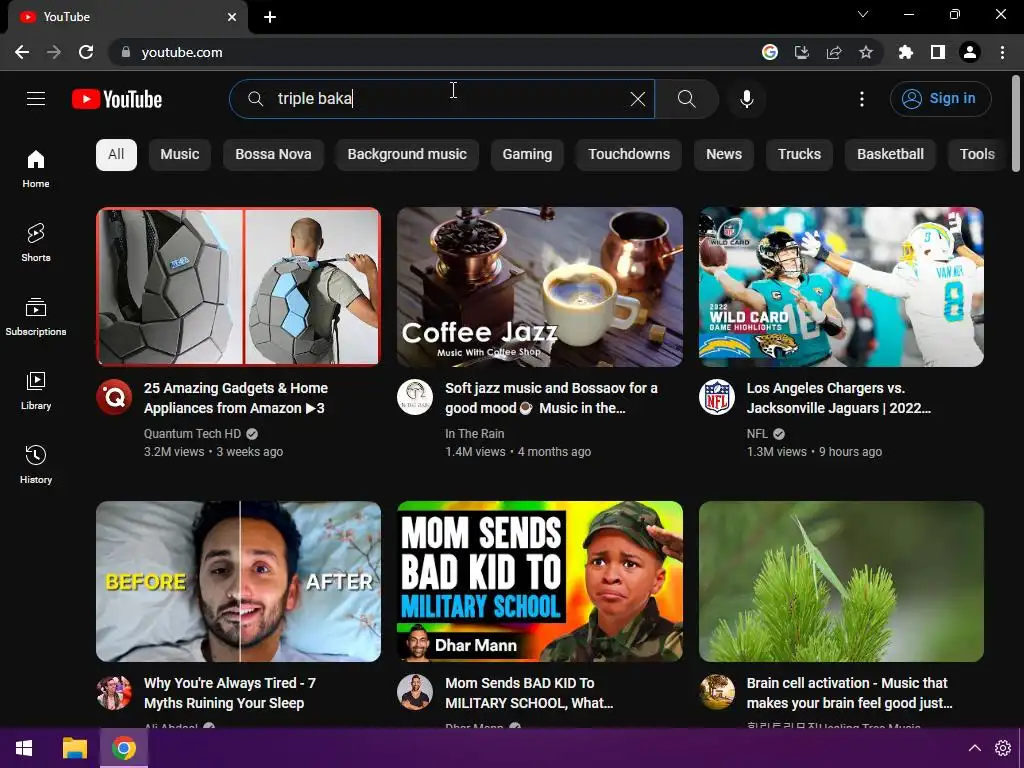Click the page vertical scrollbar
The height and width of the screenshot is (768, 1024).
[1016, 124]
